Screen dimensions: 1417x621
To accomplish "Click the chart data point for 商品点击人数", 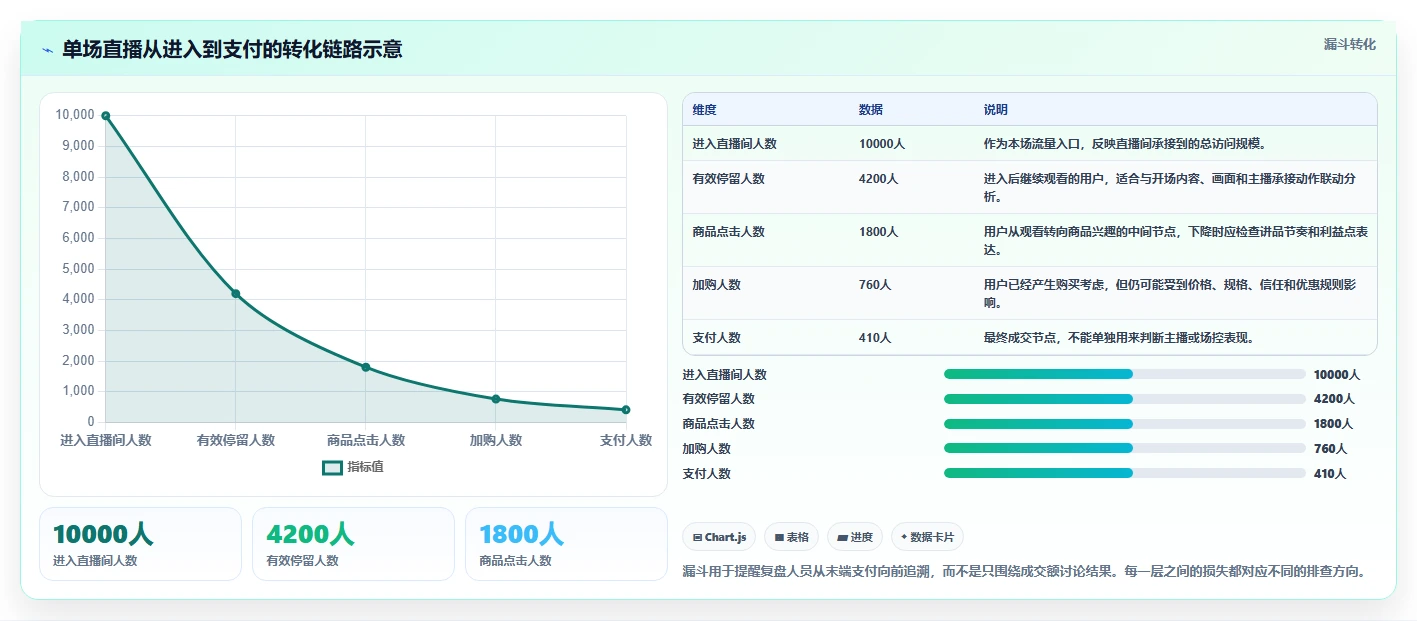I will pos(365,367).
